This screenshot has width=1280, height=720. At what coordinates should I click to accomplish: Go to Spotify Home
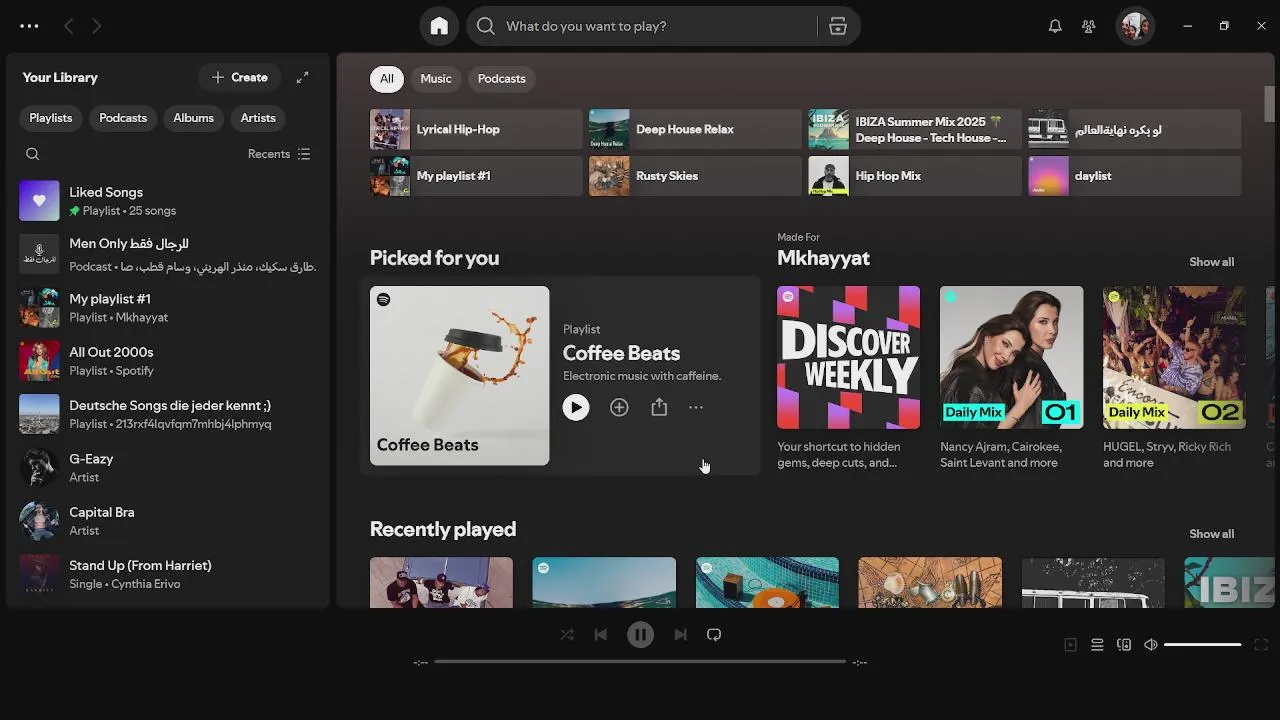point(439,26)
